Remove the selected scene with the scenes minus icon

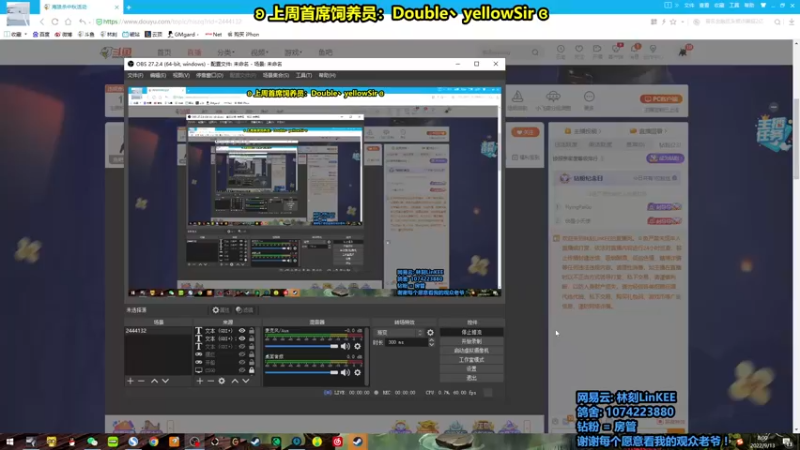[141, 381]
